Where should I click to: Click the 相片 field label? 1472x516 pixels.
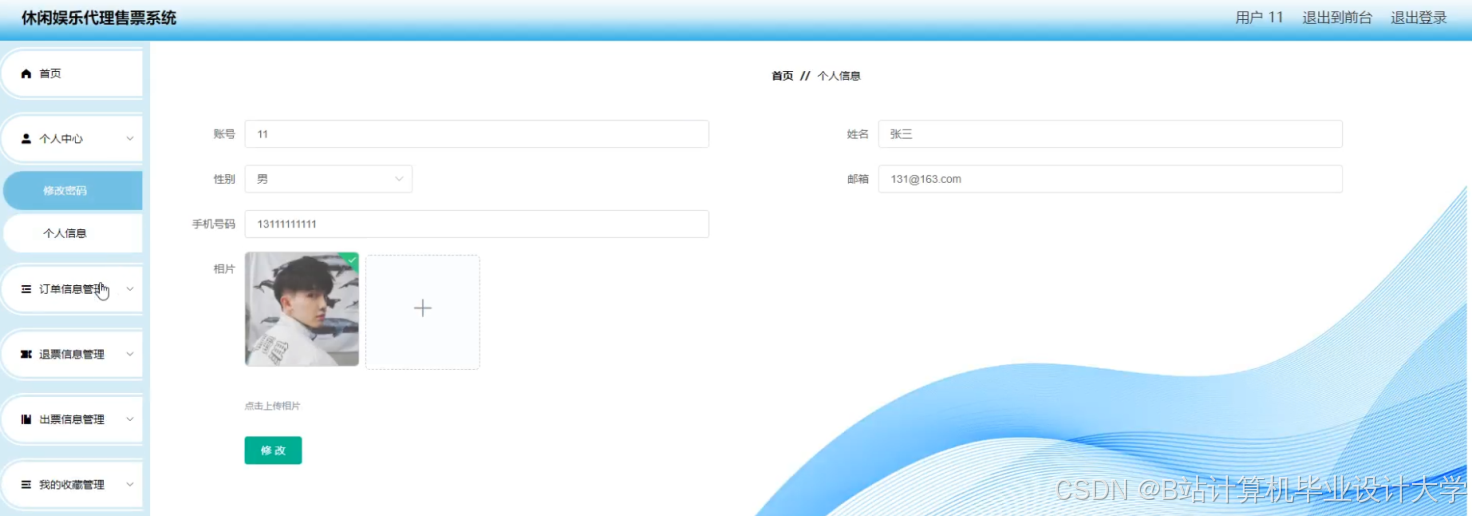pyautogui.click(x=224, y=269)
